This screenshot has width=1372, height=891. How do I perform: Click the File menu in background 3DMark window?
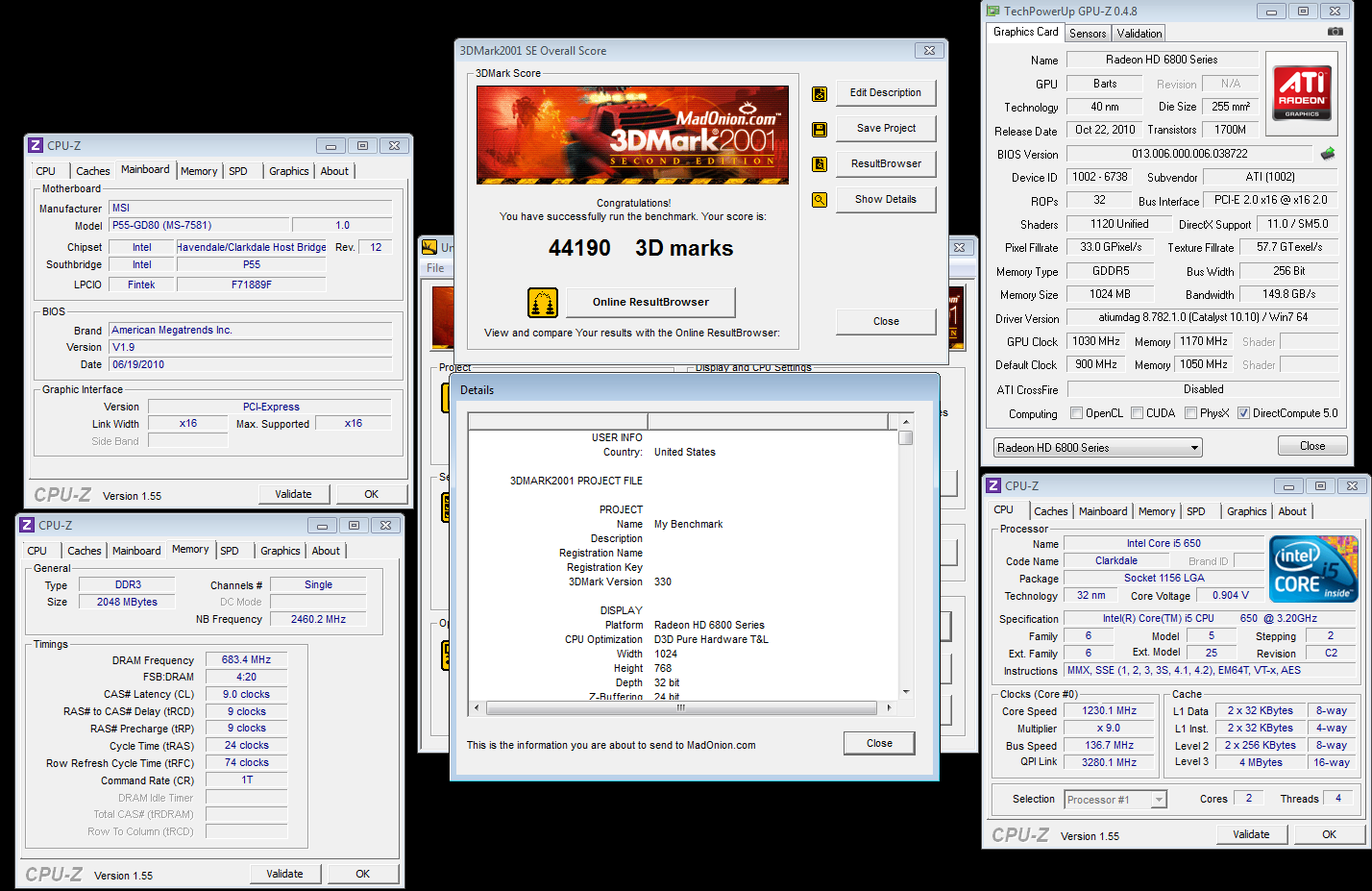tap(435, 268)
